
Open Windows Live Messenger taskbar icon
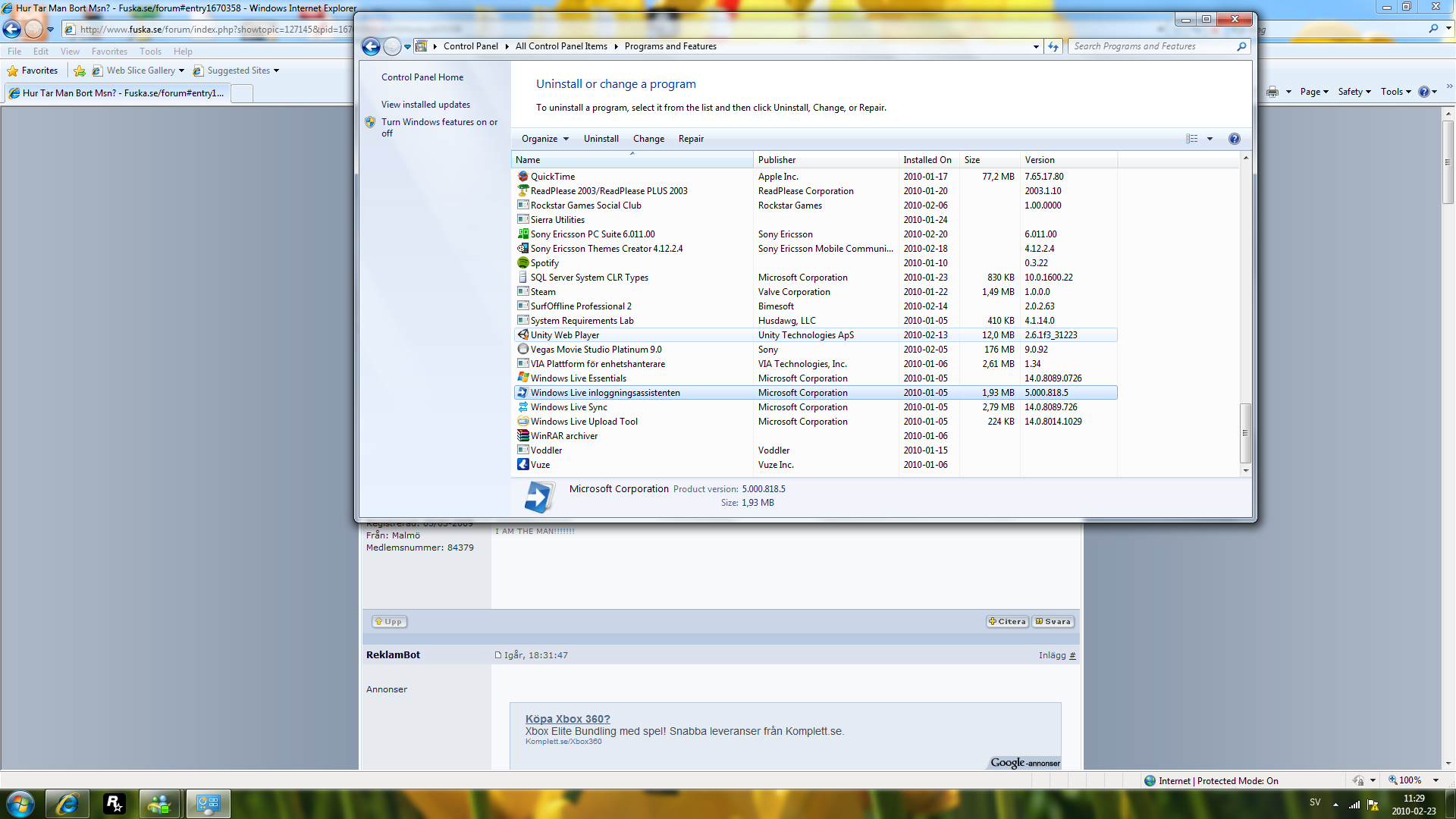point(160,804)
